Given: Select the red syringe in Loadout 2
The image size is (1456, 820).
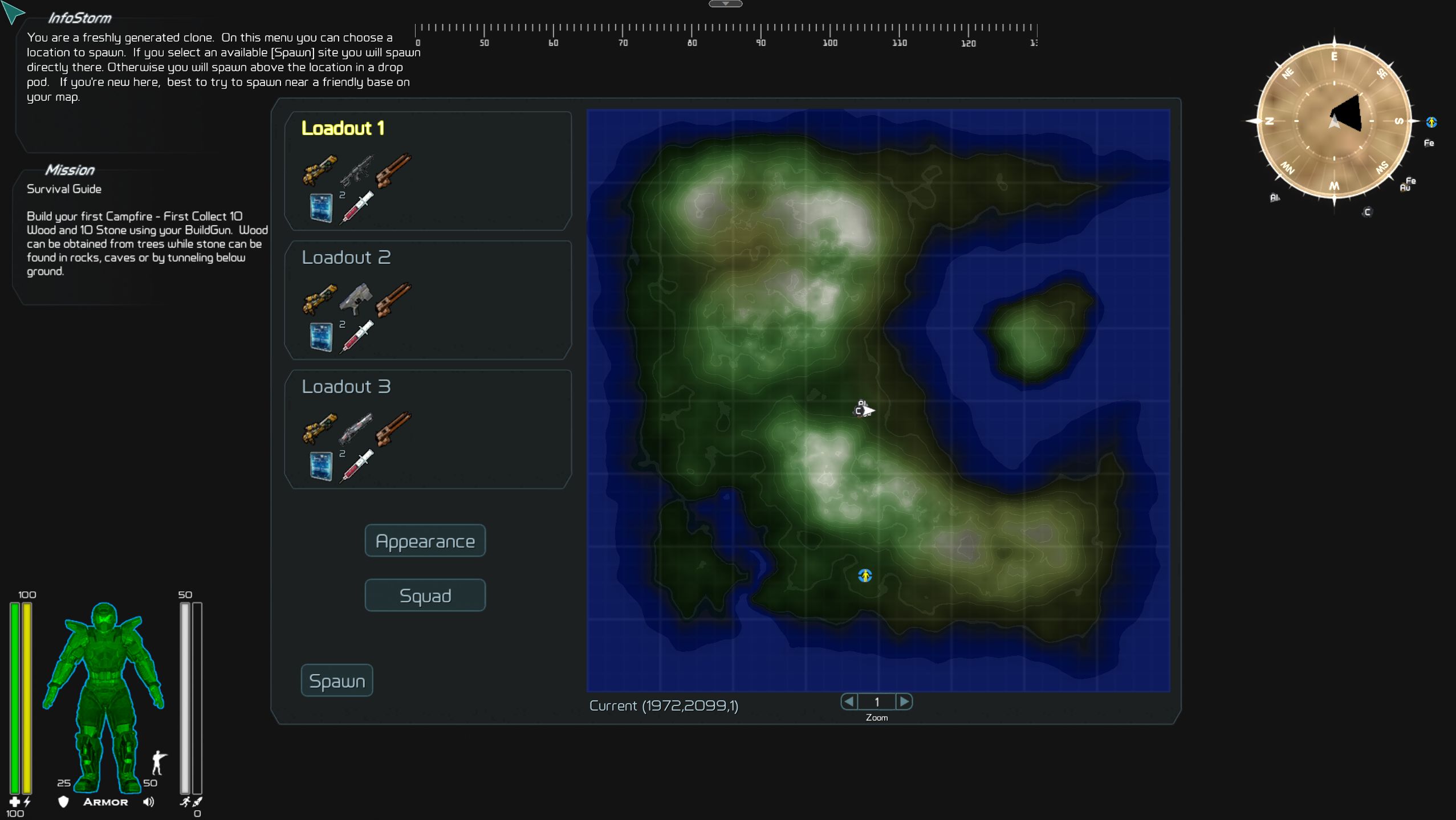Looking at the screenshot, I should [357, 337].
